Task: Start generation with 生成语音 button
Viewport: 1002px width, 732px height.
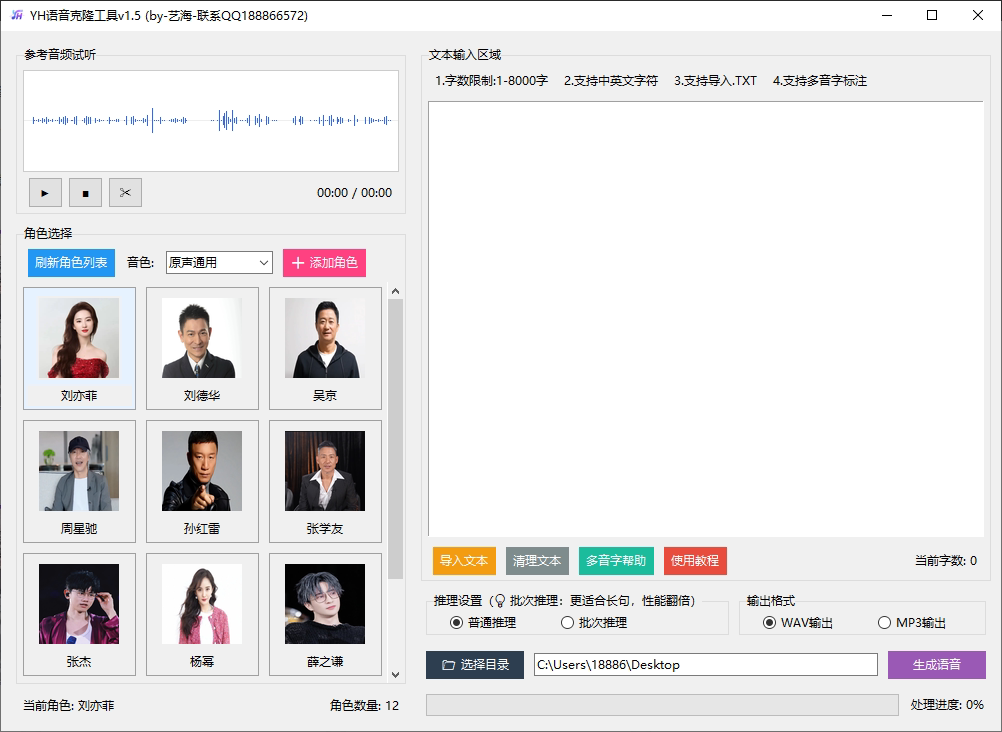Action: pos(937,665)
